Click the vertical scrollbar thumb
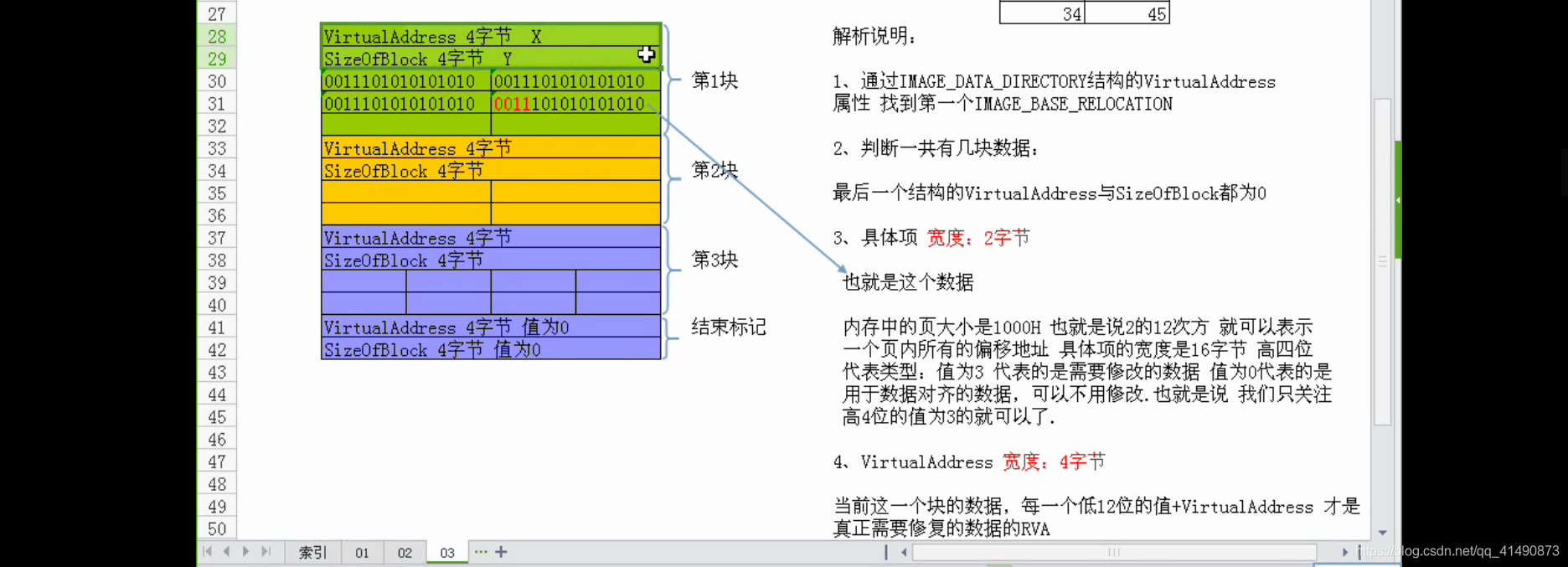Screen dimensions: 1568x567 pos(1383,262)
